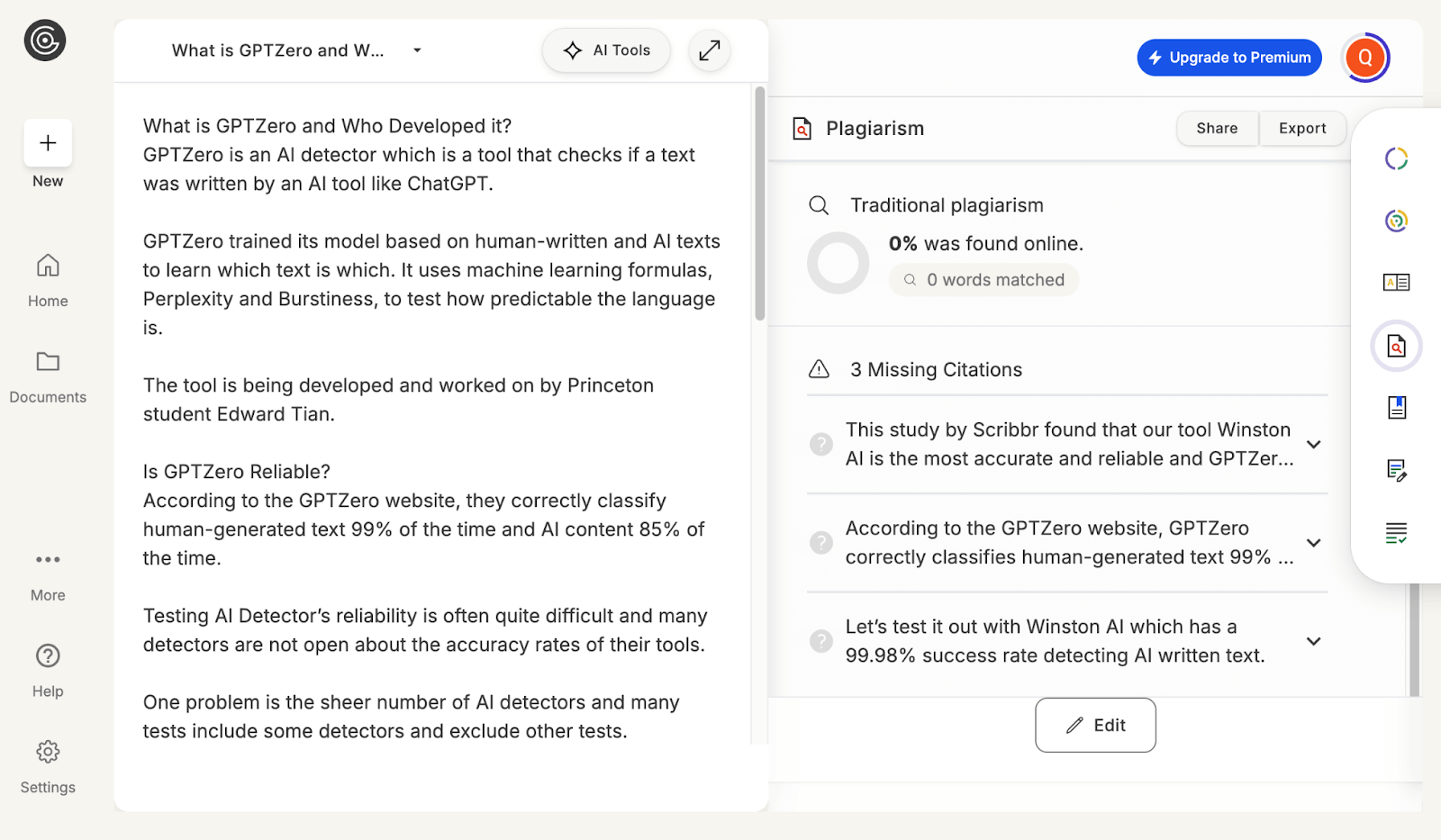
Task: Click the Traditional plagiarism magnifier icon
Action: click(x=819, y=205)
